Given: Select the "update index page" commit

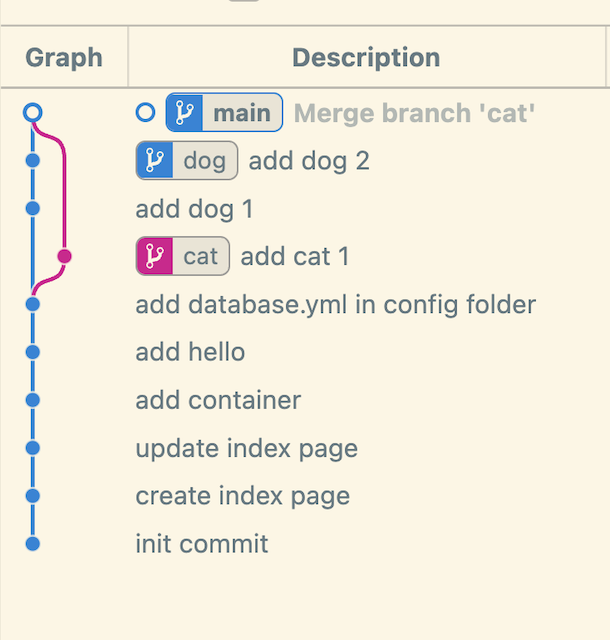Looking at the screenshot, I should pos(246,448).
